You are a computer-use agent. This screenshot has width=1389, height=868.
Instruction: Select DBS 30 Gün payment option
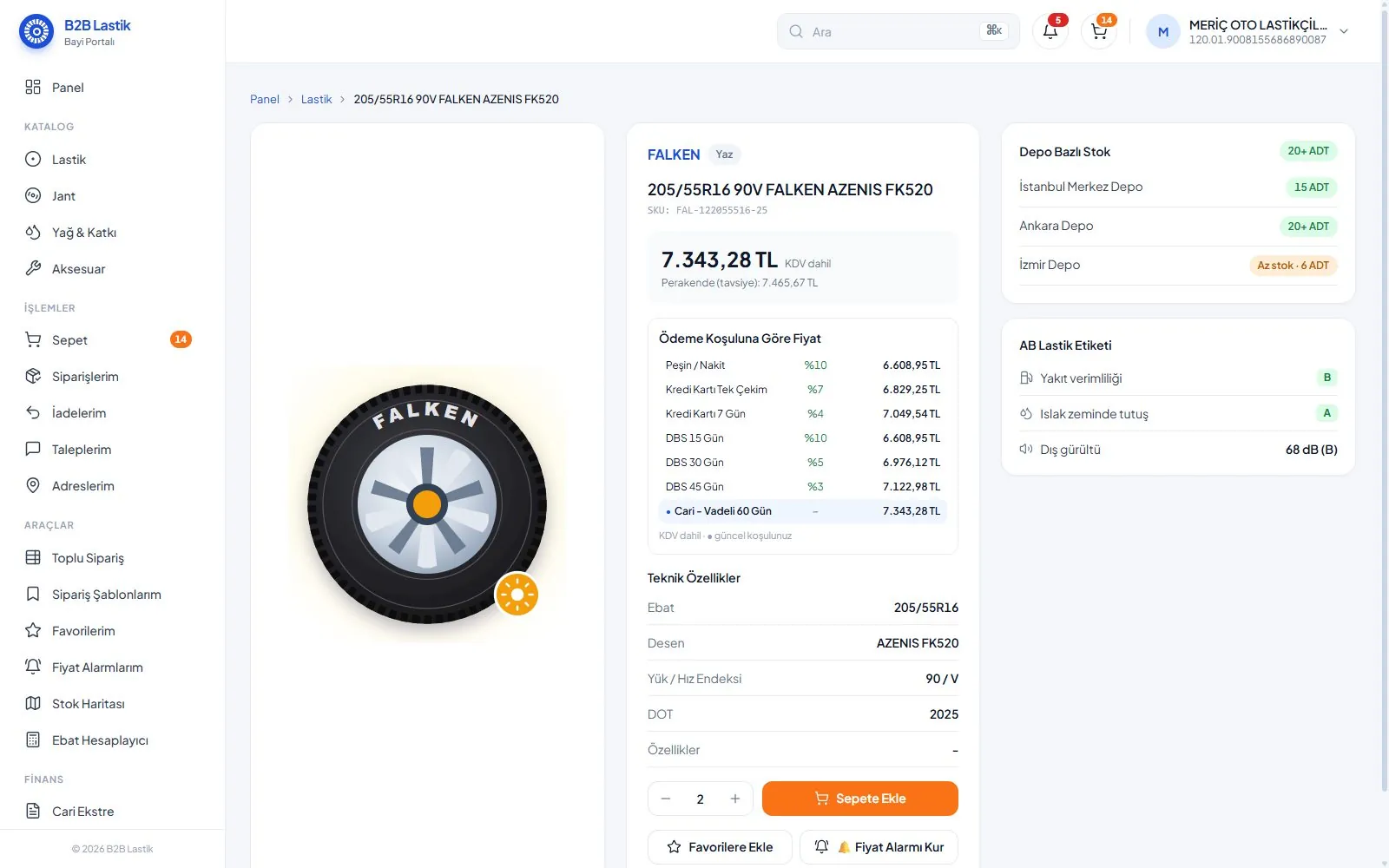[x=802, y=463]
